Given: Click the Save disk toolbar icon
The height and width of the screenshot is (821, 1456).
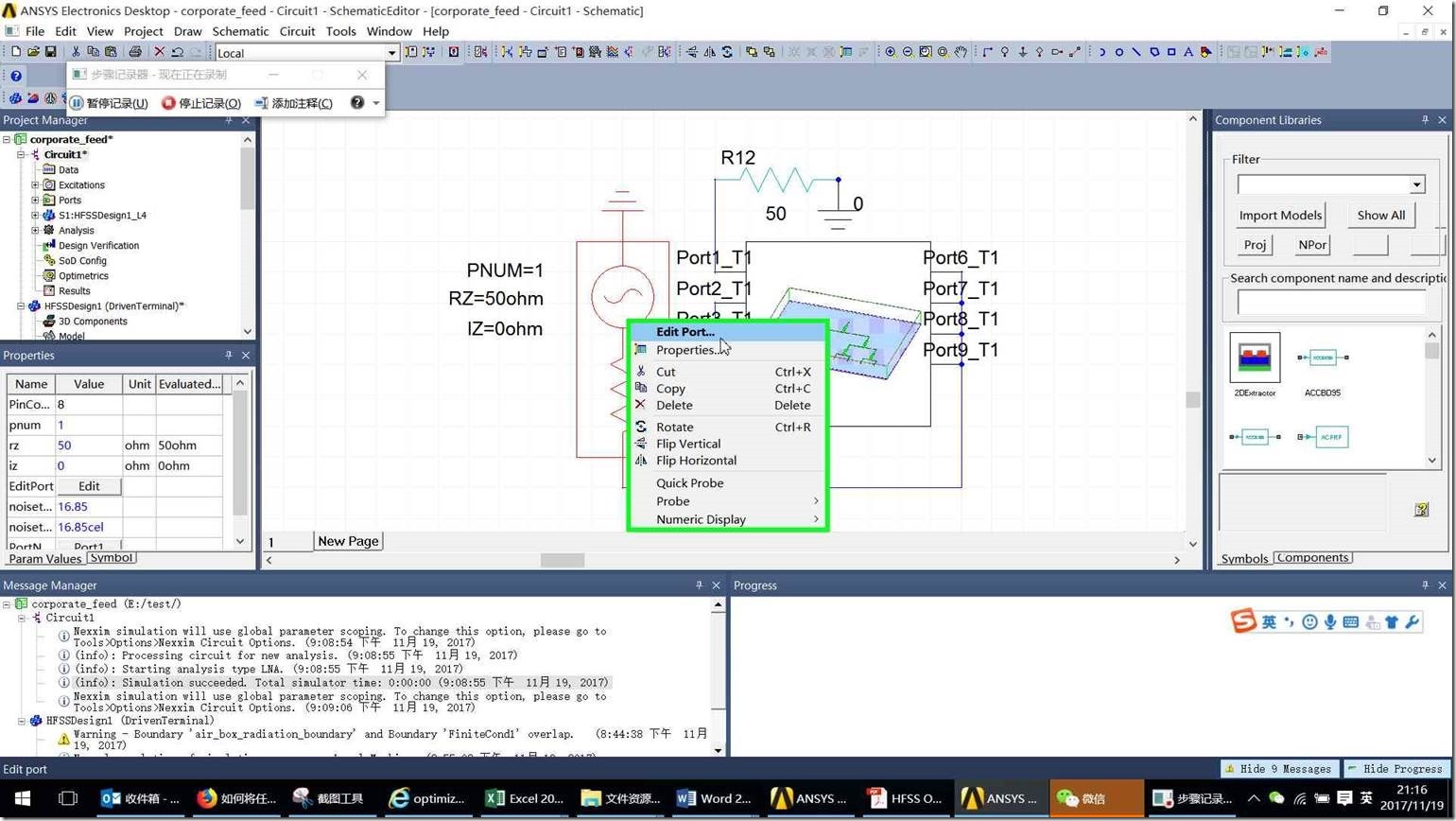Looking at the screenshot, I should [50, 52].
